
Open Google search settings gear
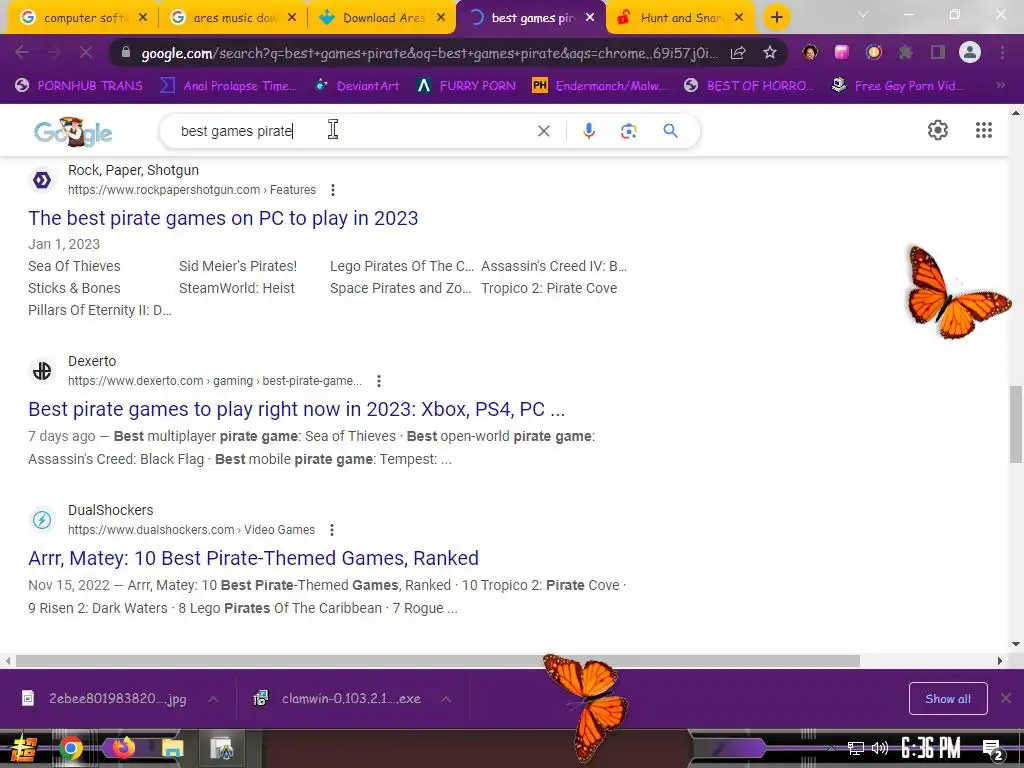click(x=938, y=130)
